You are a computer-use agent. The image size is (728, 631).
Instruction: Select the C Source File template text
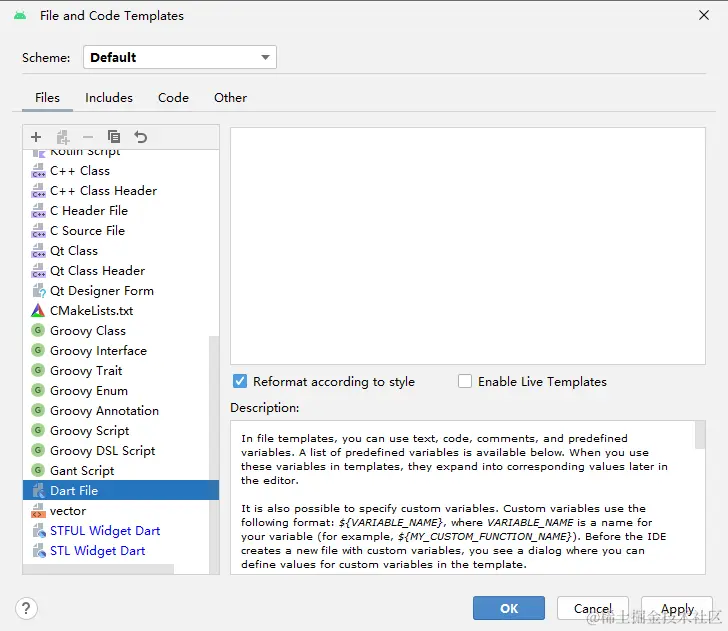(87, 231)
